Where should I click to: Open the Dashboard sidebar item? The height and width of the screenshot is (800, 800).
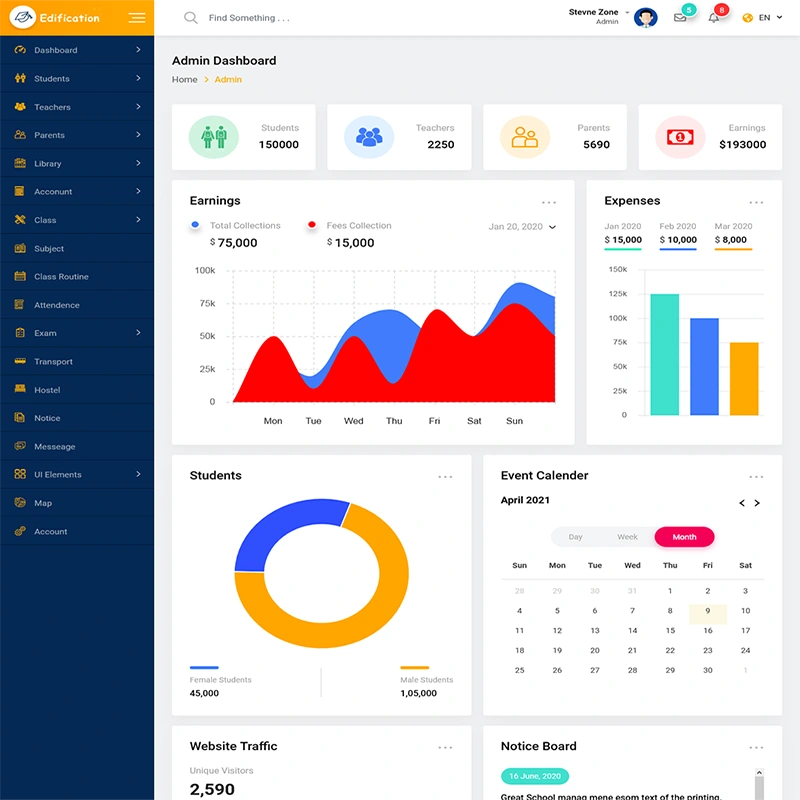point(56,49)
